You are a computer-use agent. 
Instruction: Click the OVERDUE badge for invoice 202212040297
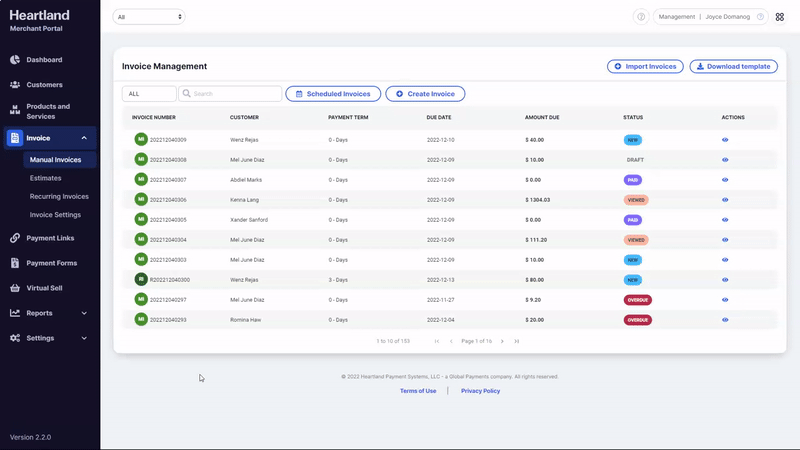pos(638,300)
